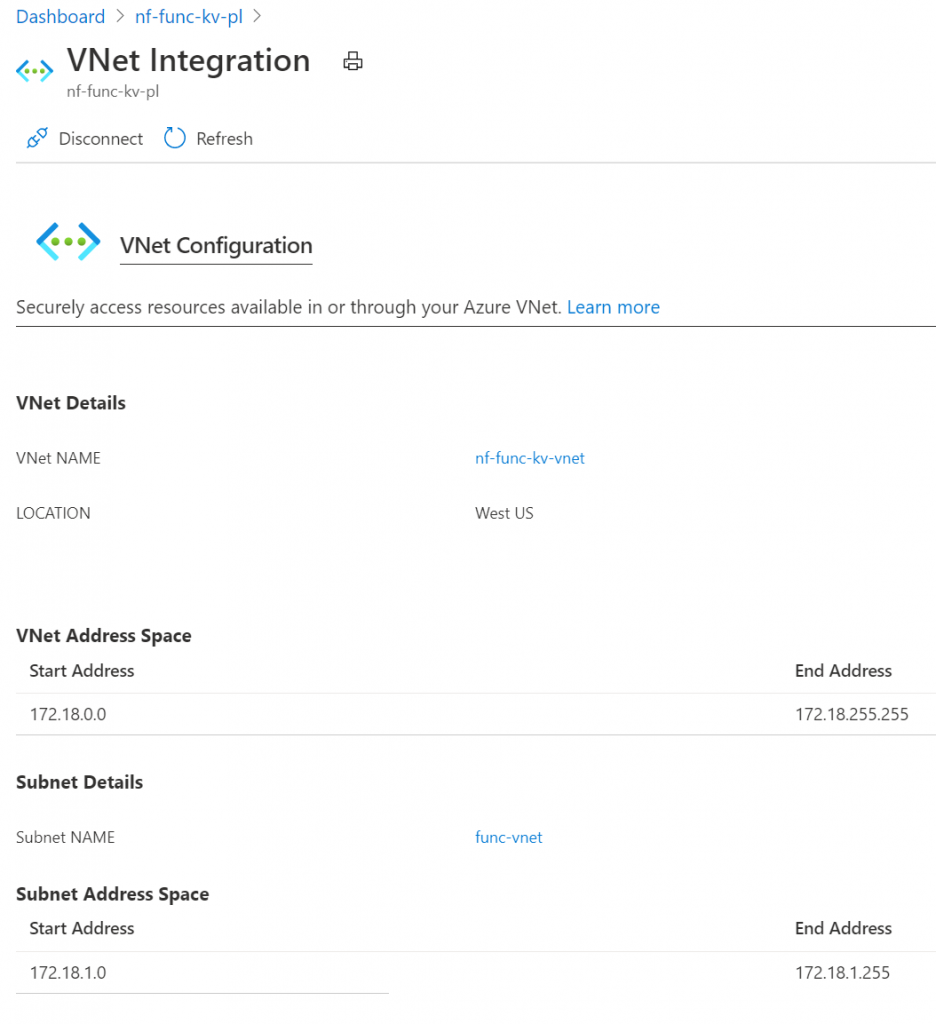Click the print icon beside VNet Integration
Screen dimensions: 936x1024
tap(353, 61)
